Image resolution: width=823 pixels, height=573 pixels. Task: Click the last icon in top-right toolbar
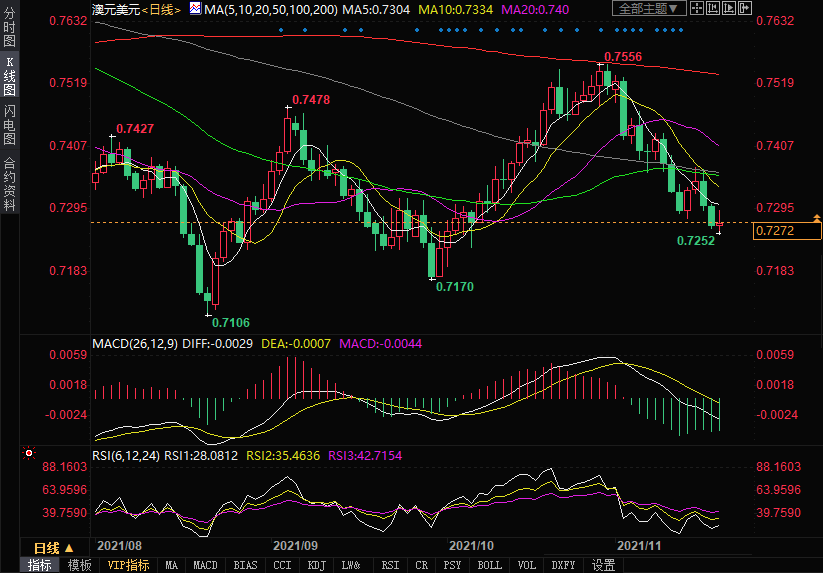click(745, 9)
